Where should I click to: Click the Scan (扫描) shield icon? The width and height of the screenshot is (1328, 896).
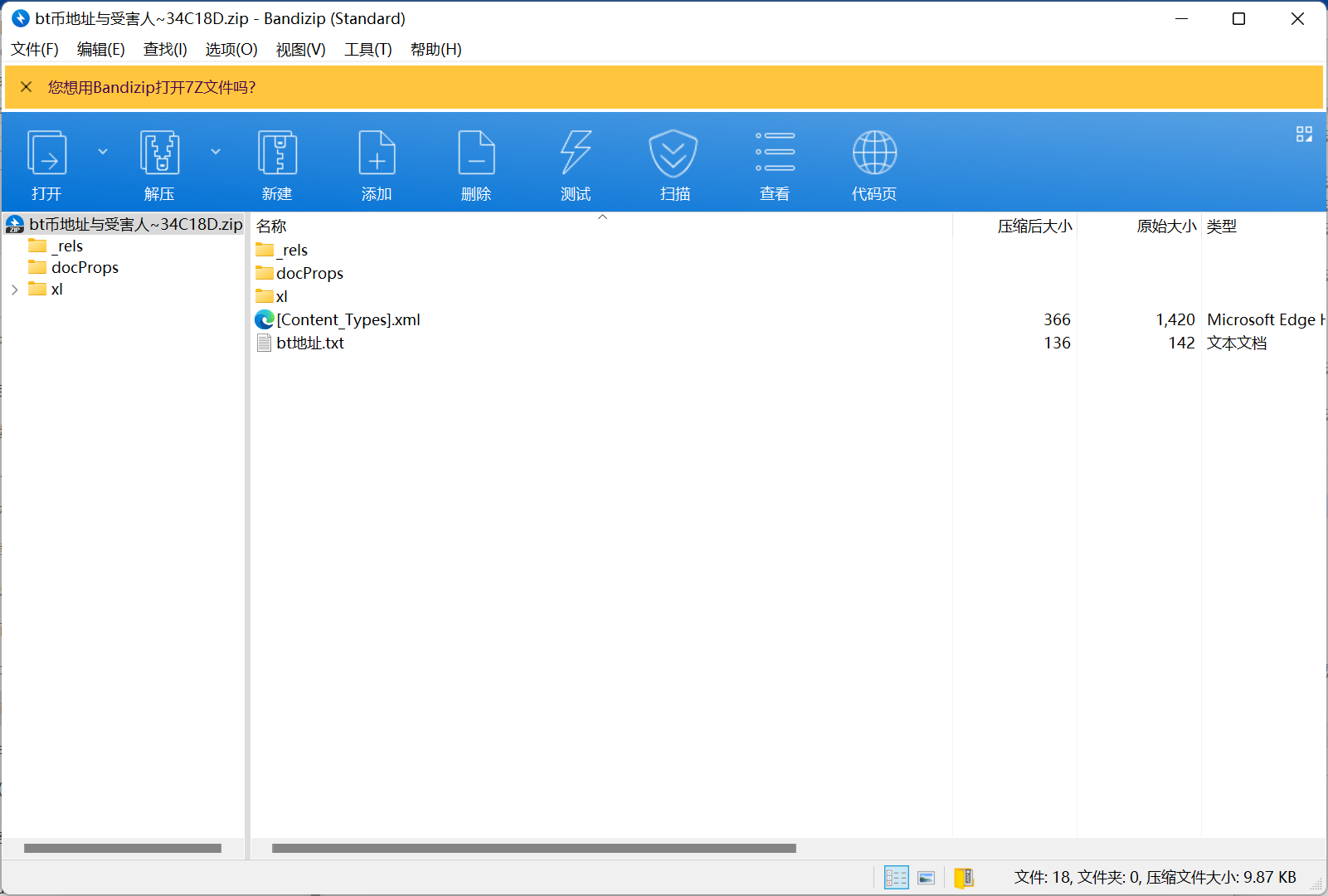click(673, 153)
